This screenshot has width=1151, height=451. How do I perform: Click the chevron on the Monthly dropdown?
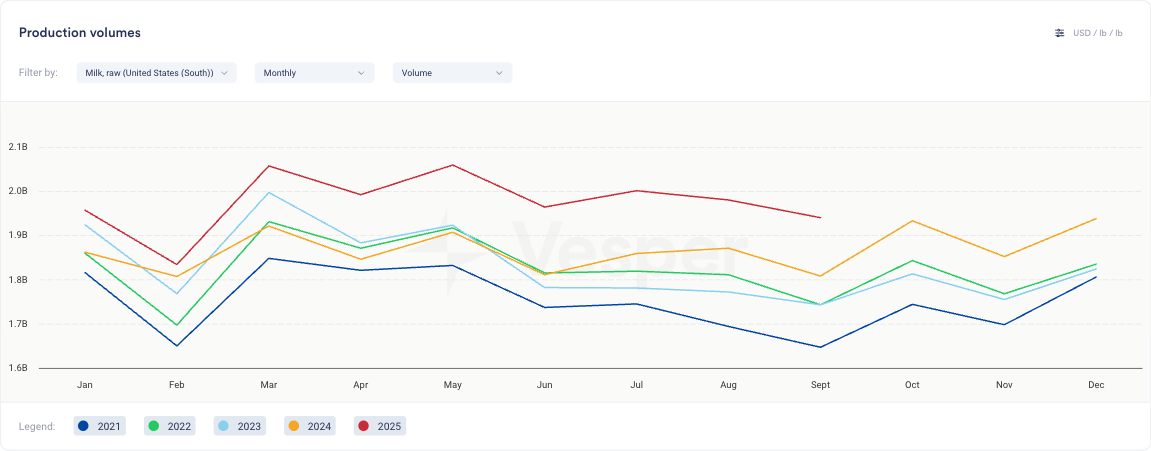pyautogui.click(x=361, y=73)
